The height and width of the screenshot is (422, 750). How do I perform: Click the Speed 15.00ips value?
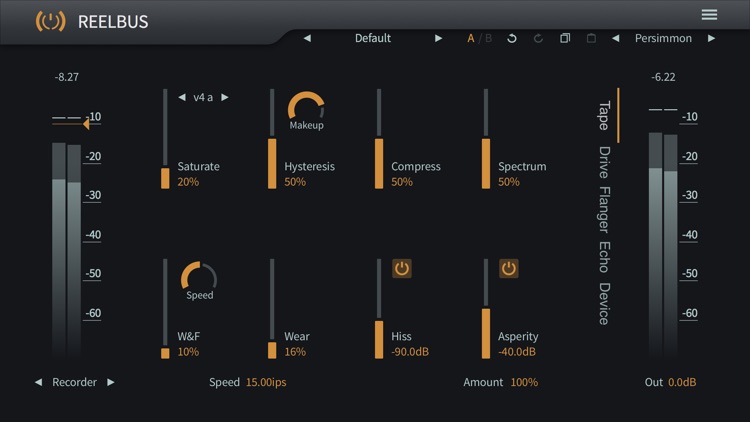(266, 382)
